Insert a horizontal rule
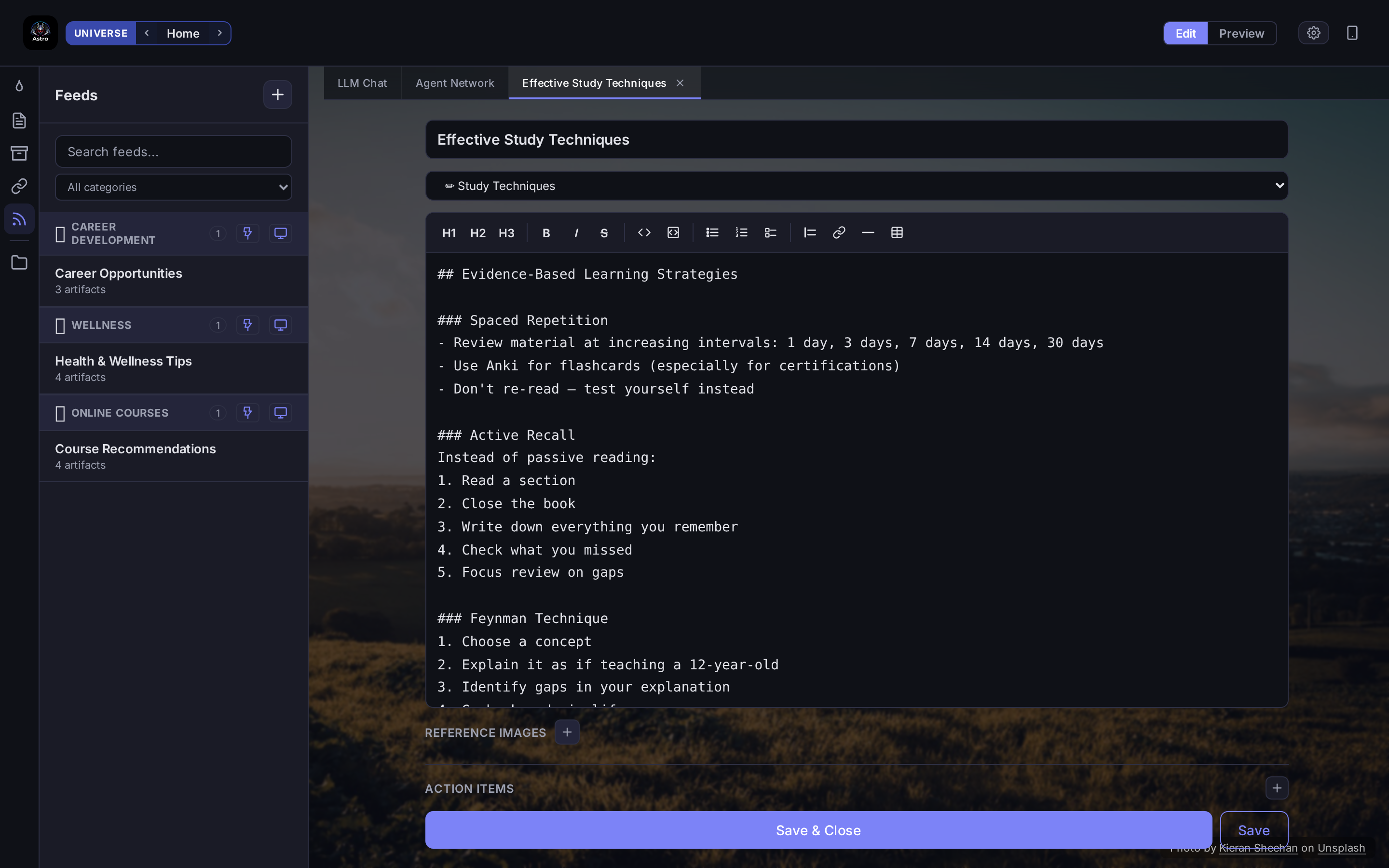Screen dimensions: 1389x868 [867, 232]
